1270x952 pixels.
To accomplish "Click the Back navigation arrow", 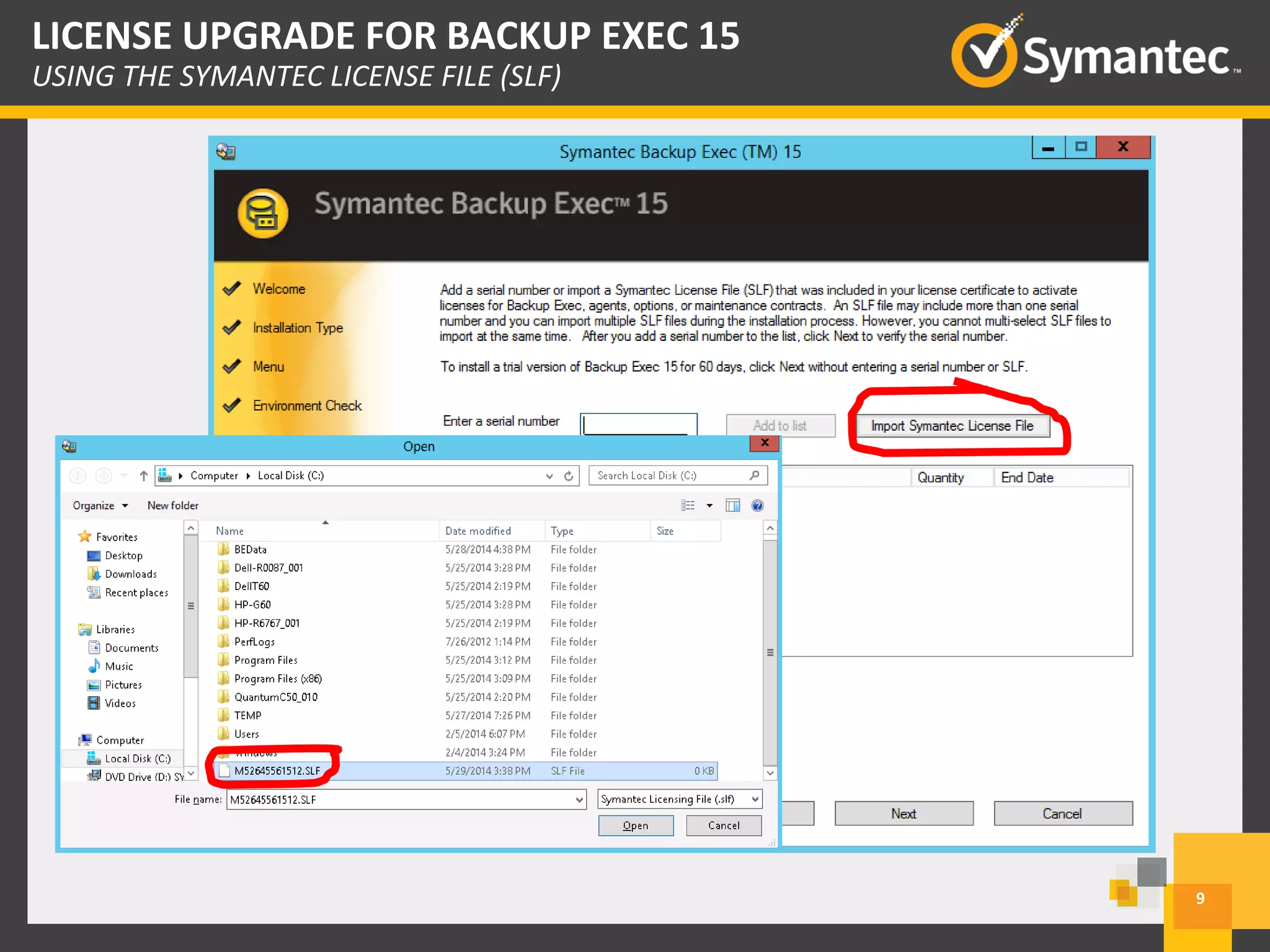I will 78,475.
